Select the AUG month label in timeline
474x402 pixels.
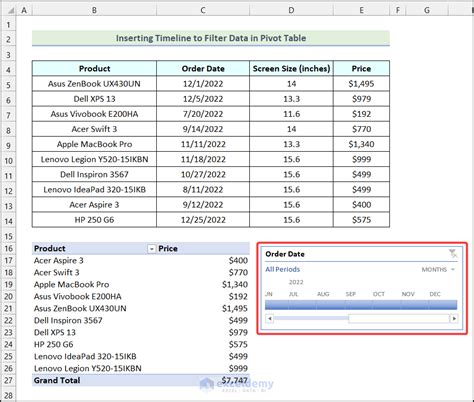pyautogui.click(x=323, y=294)
